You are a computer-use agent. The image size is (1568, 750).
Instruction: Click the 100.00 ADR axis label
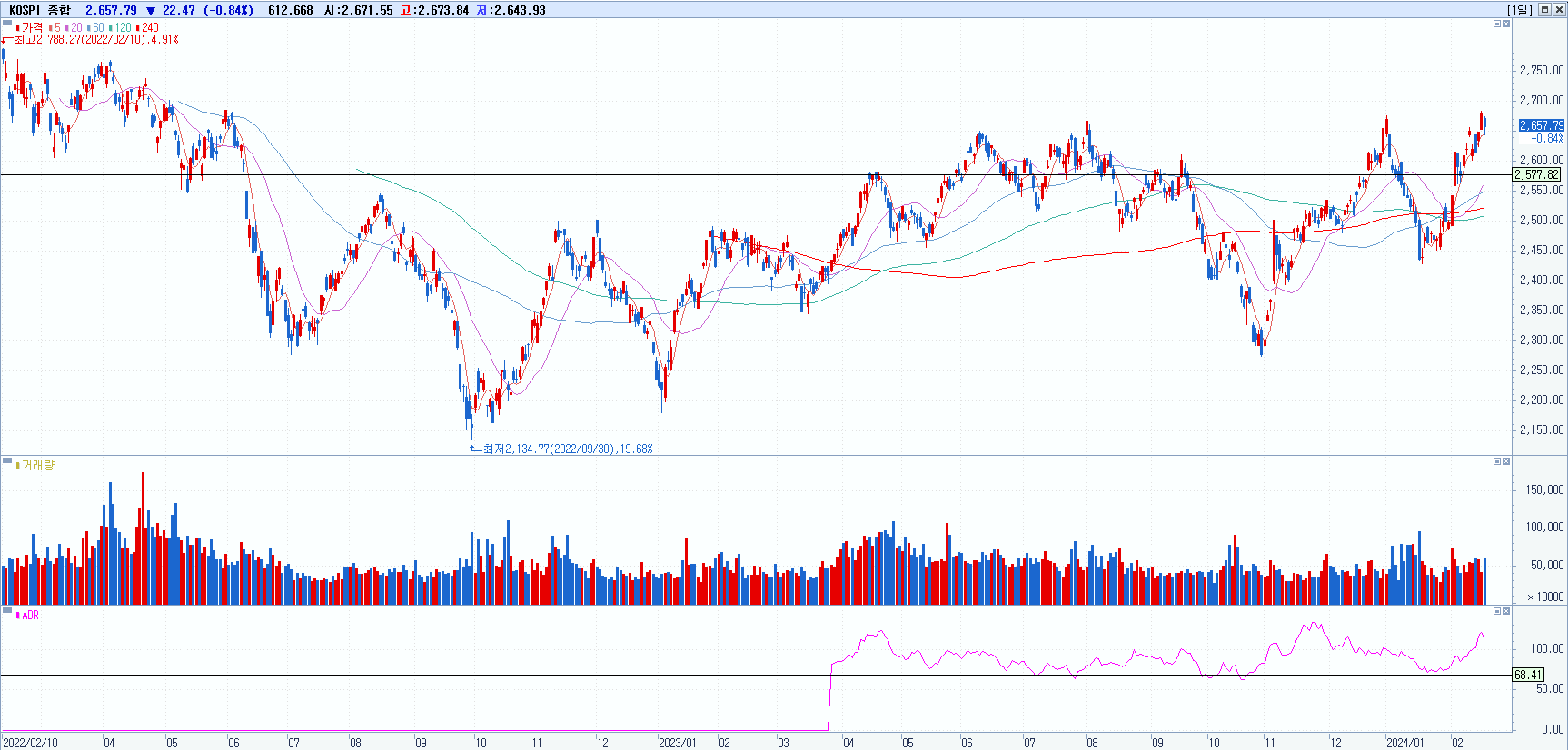[x=1547, y=648]
